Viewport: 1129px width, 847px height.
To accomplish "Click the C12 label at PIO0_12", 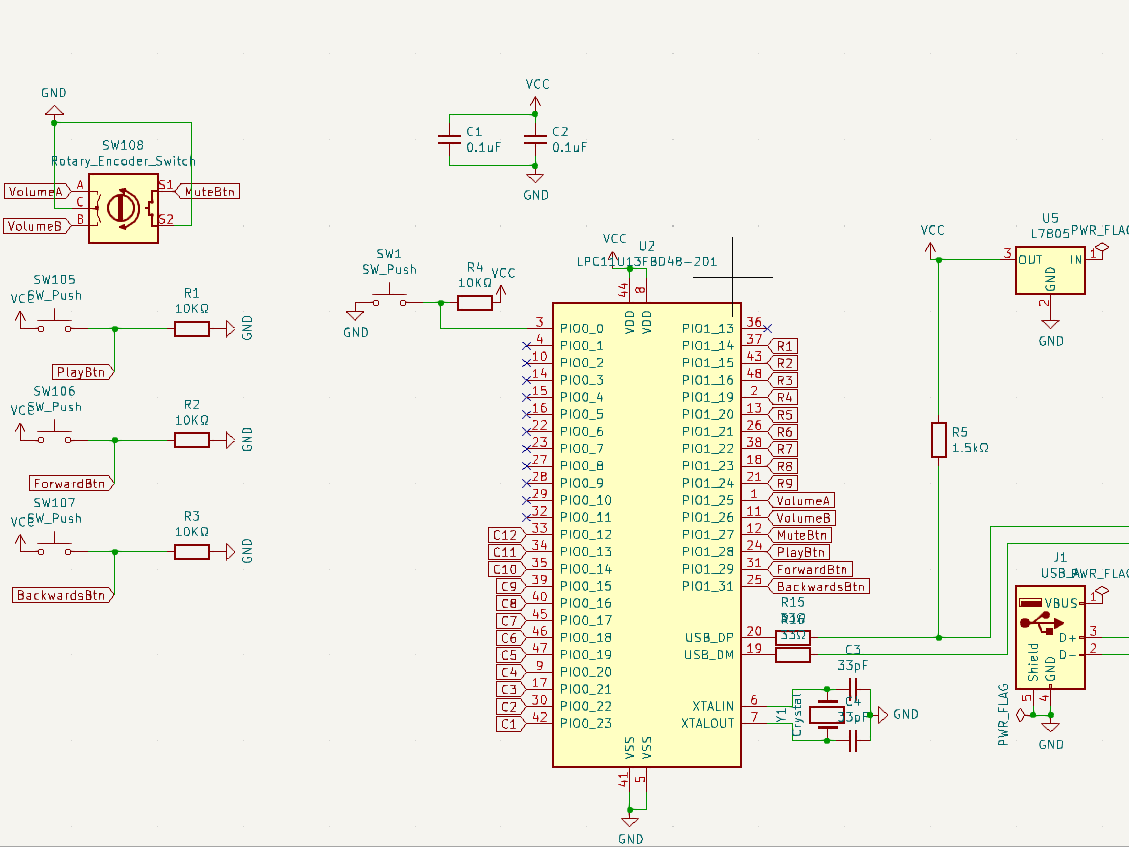I will coord(506,534).
